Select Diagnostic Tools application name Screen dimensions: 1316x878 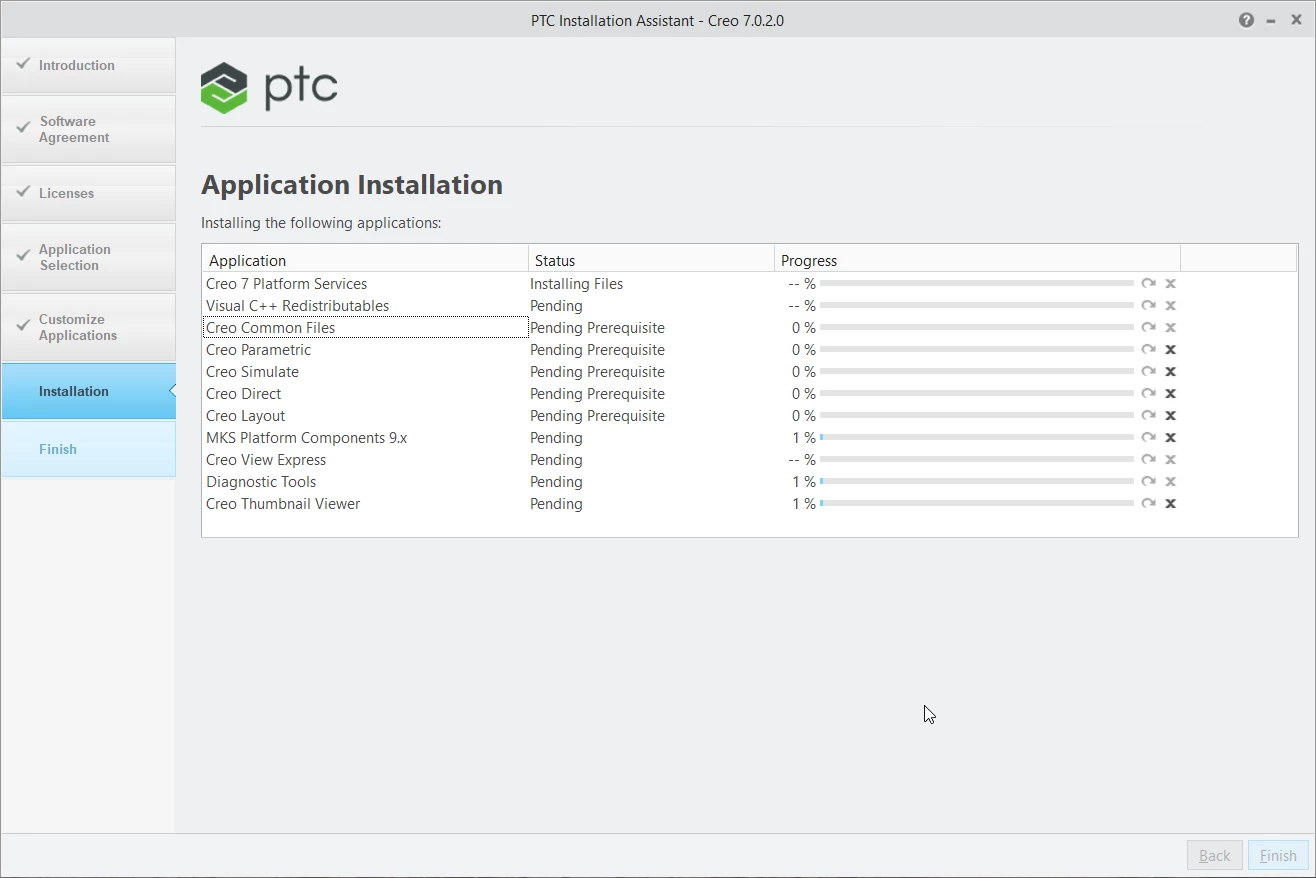point(261,482)
